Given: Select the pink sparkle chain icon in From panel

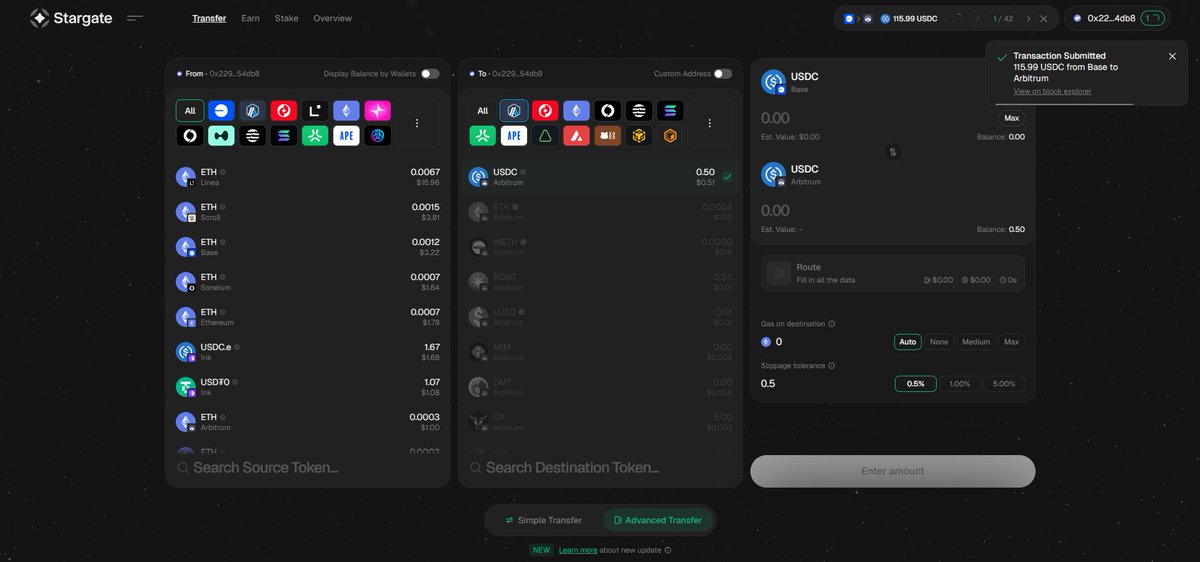Looking at the screenshot, I should (378, 111).
